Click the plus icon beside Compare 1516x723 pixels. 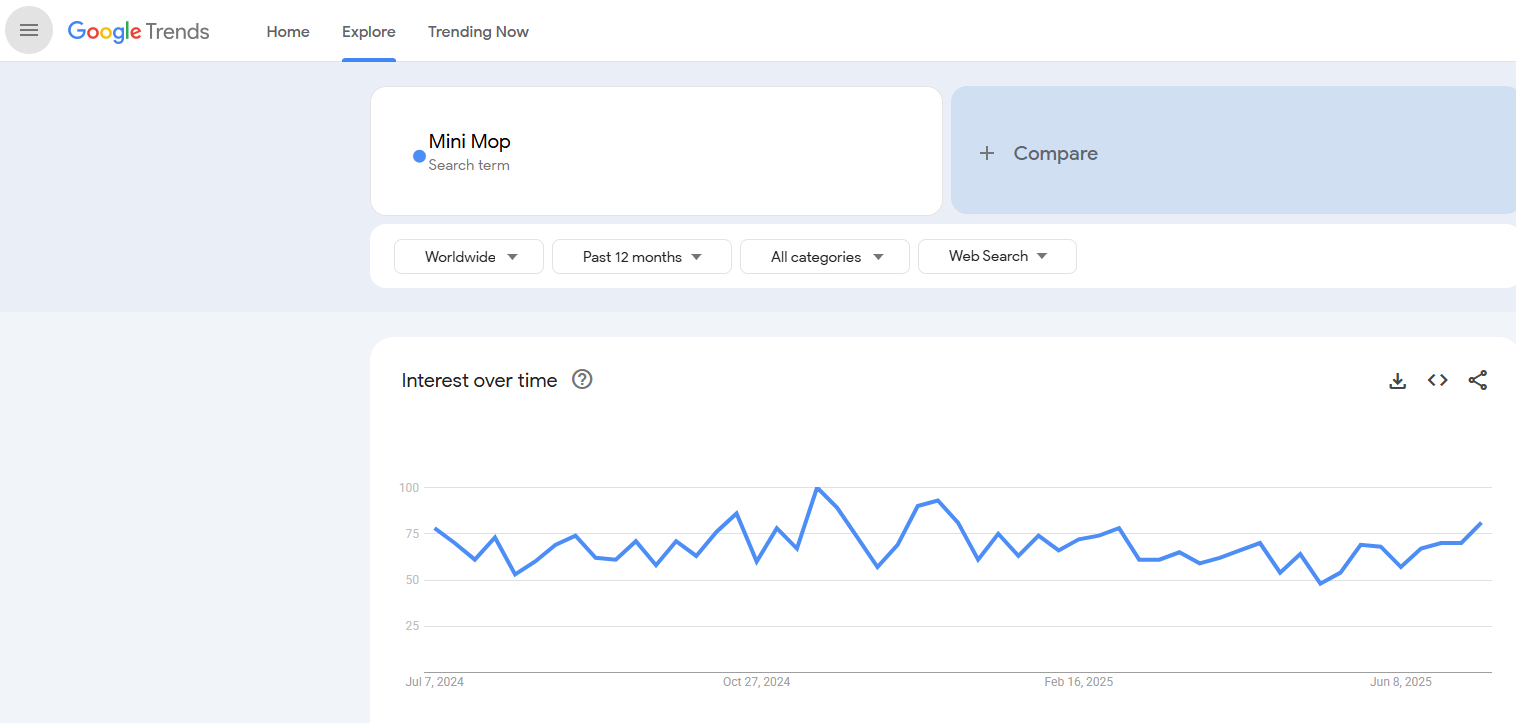click(987, 153)
